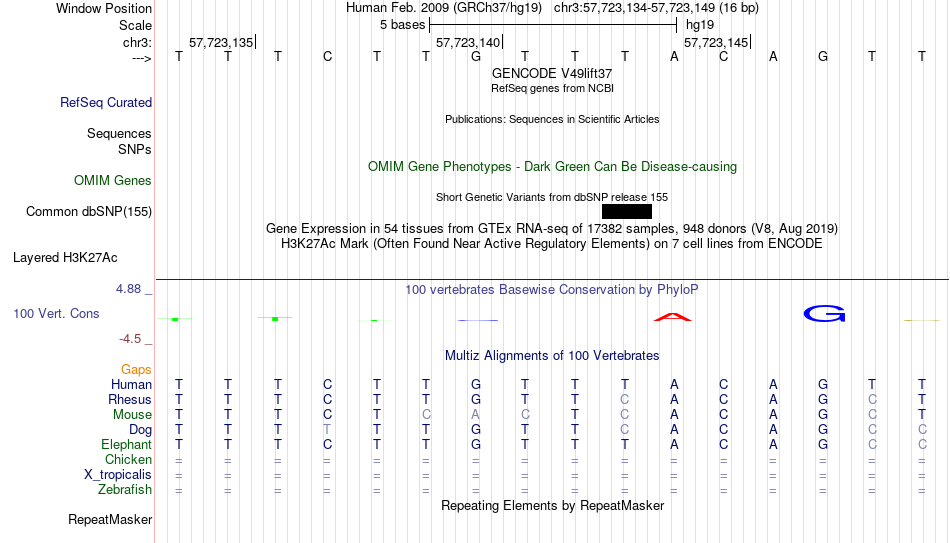Click the ---> strand direction arrow
The width and height of the screenshot is (950, 543).
pyautogui.click(x=142, y=58)
